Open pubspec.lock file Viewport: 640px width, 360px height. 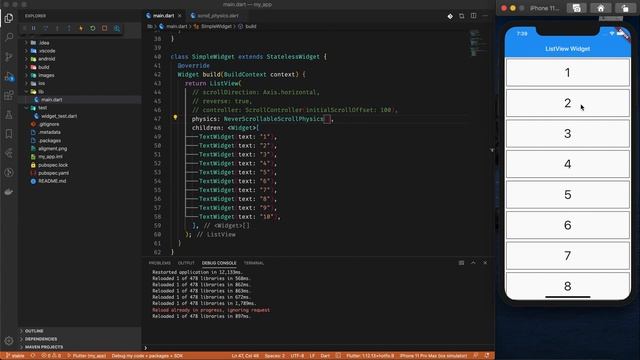click(53, 165)
